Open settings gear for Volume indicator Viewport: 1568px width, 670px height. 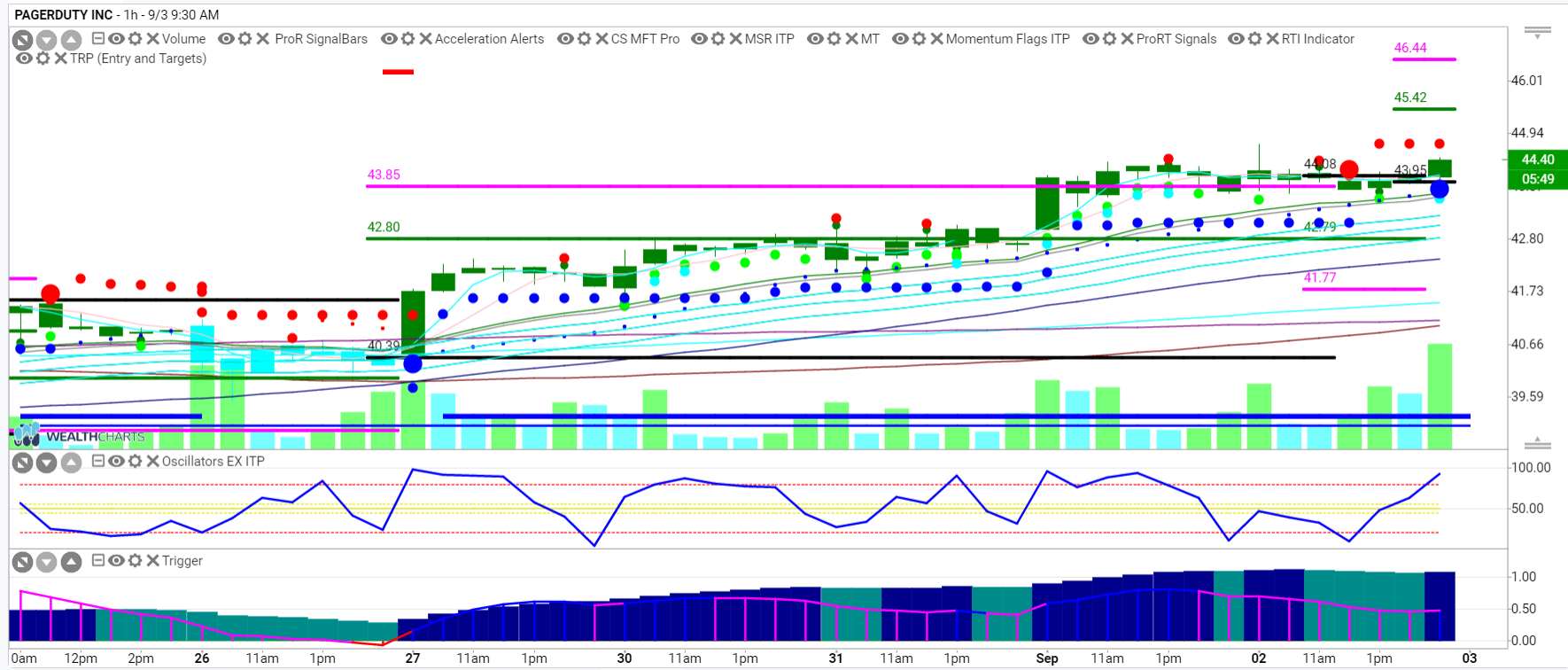pos(136,39)
